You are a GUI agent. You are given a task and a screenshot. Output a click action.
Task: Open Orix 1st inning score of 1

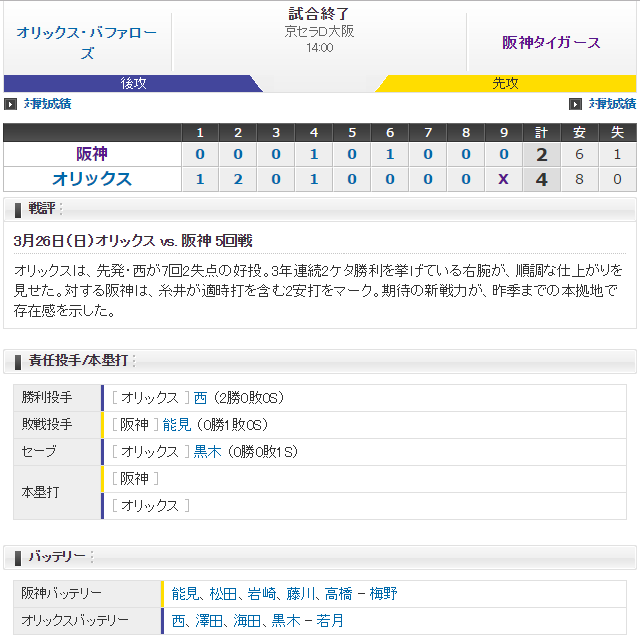coord(200,179)
